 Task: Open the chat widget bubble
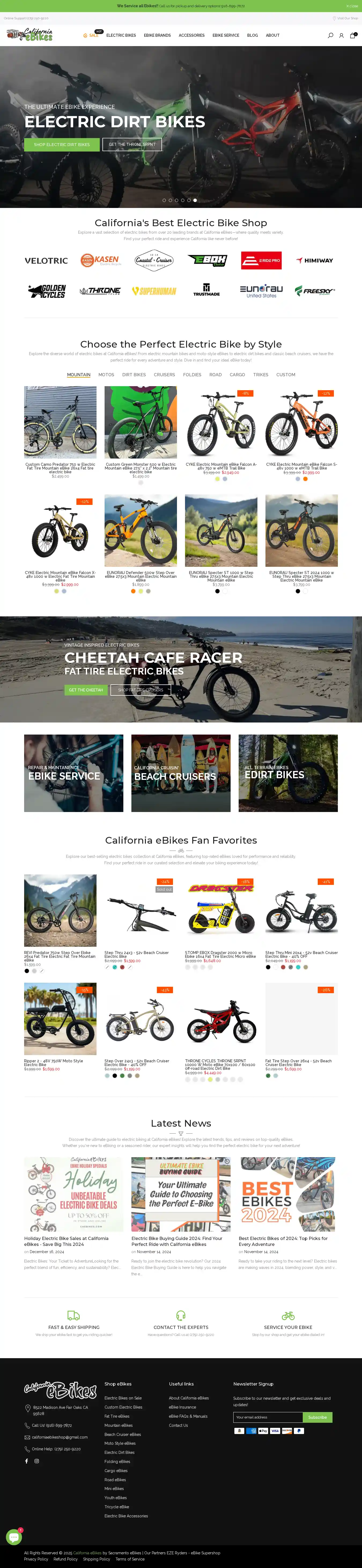click(x=13, y=1537)
